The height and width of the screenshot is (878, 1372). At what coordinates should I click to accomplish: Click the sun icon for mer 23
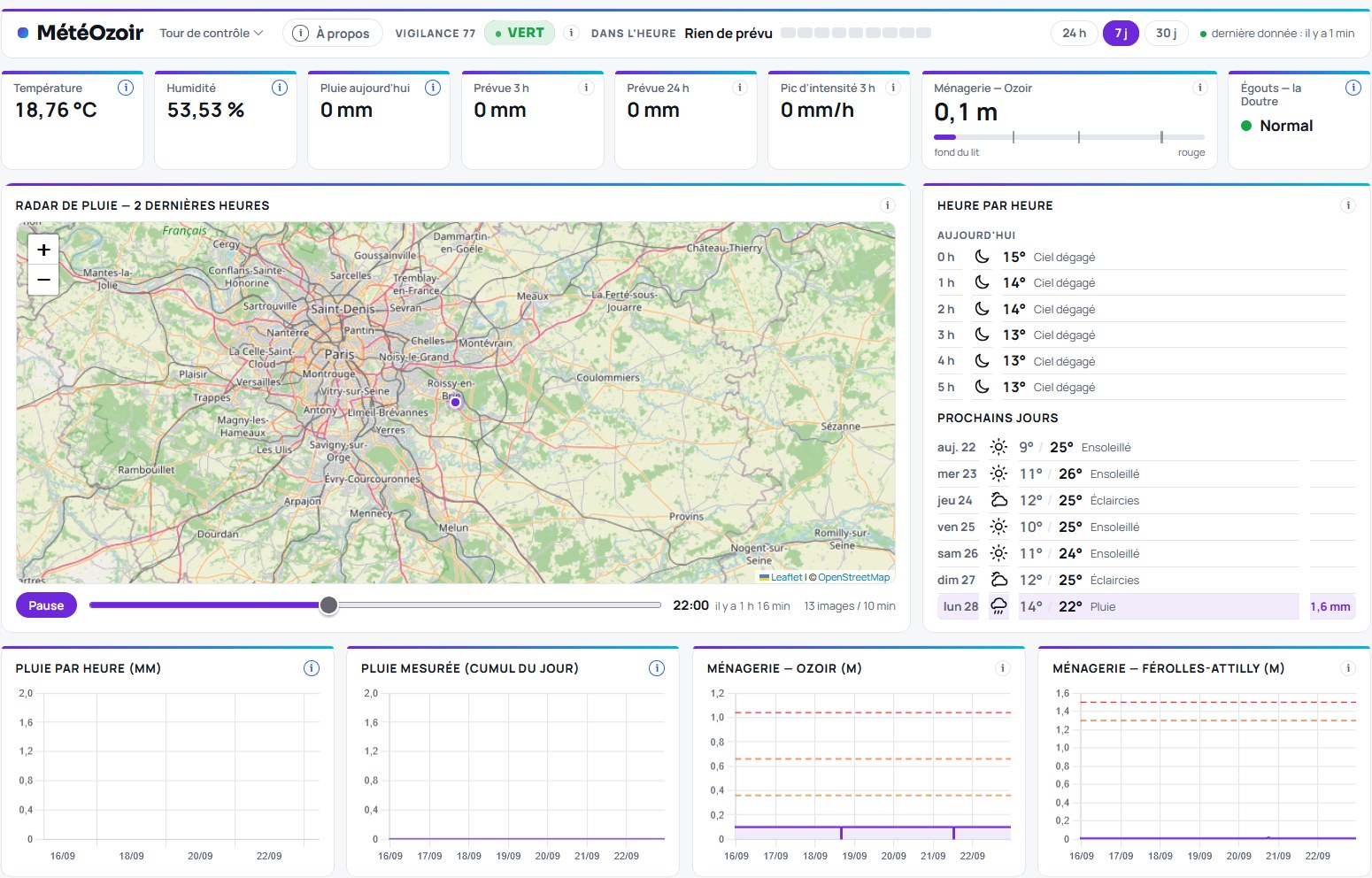coord(998,474)
